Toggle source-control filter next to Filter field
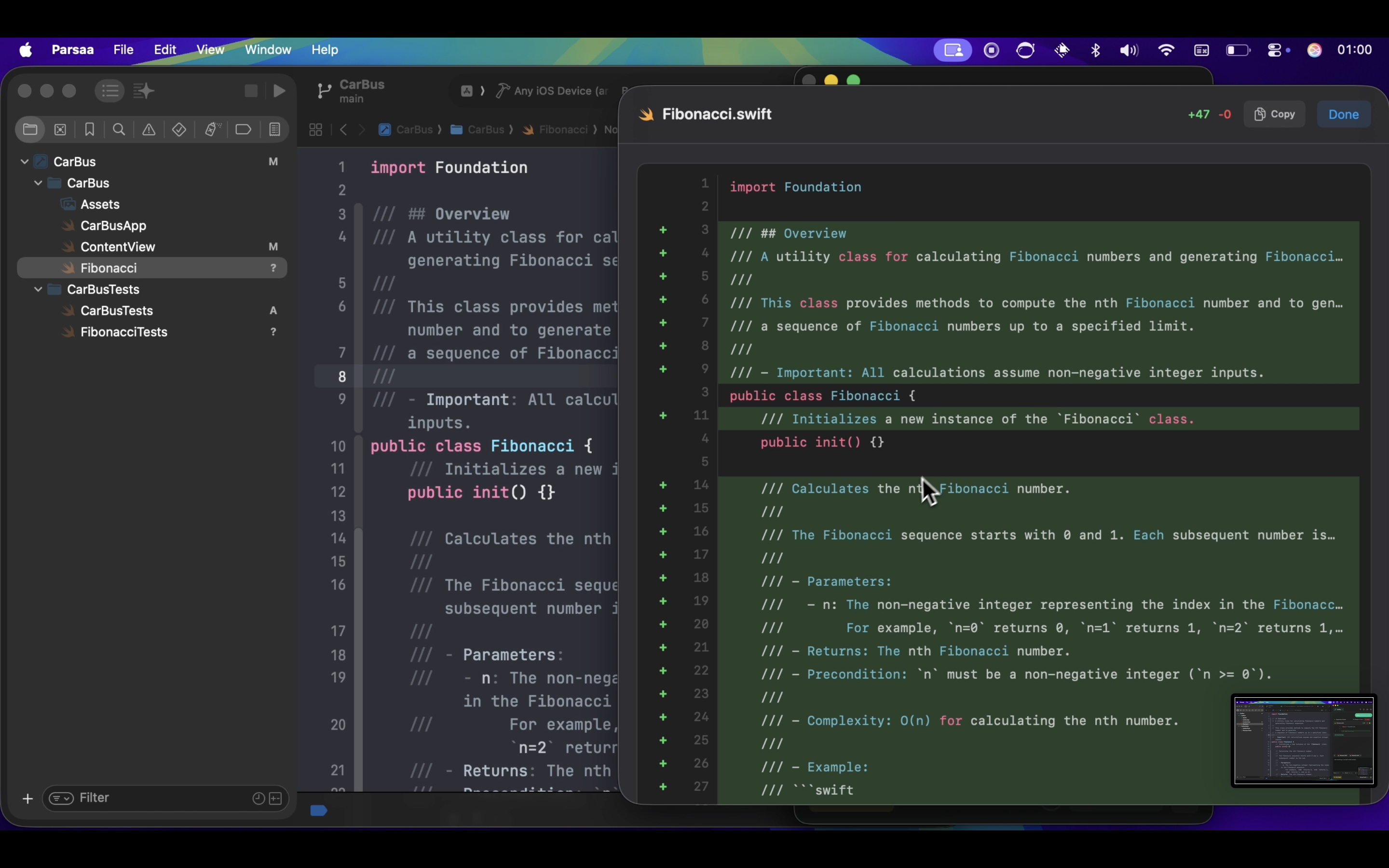This screenshot has width=1389, height=868. pyautogui.click(x=276, y=799)
